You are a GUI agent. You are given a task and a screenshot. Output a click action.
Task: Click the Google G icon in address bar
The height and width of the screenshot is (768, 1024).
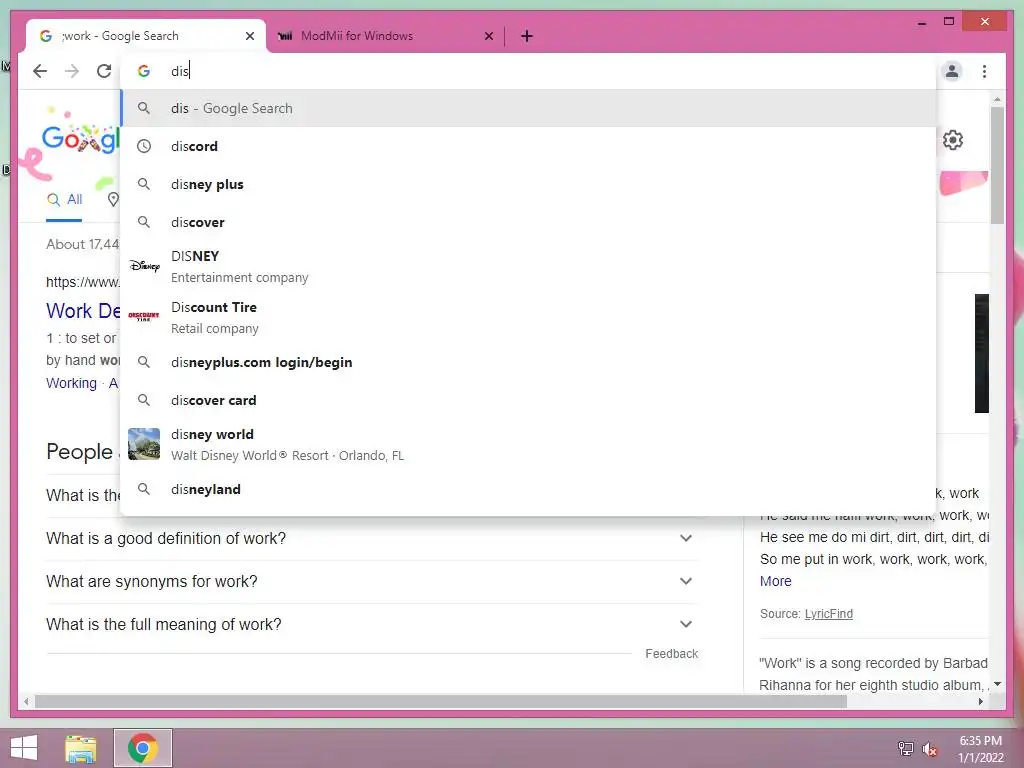144,71
